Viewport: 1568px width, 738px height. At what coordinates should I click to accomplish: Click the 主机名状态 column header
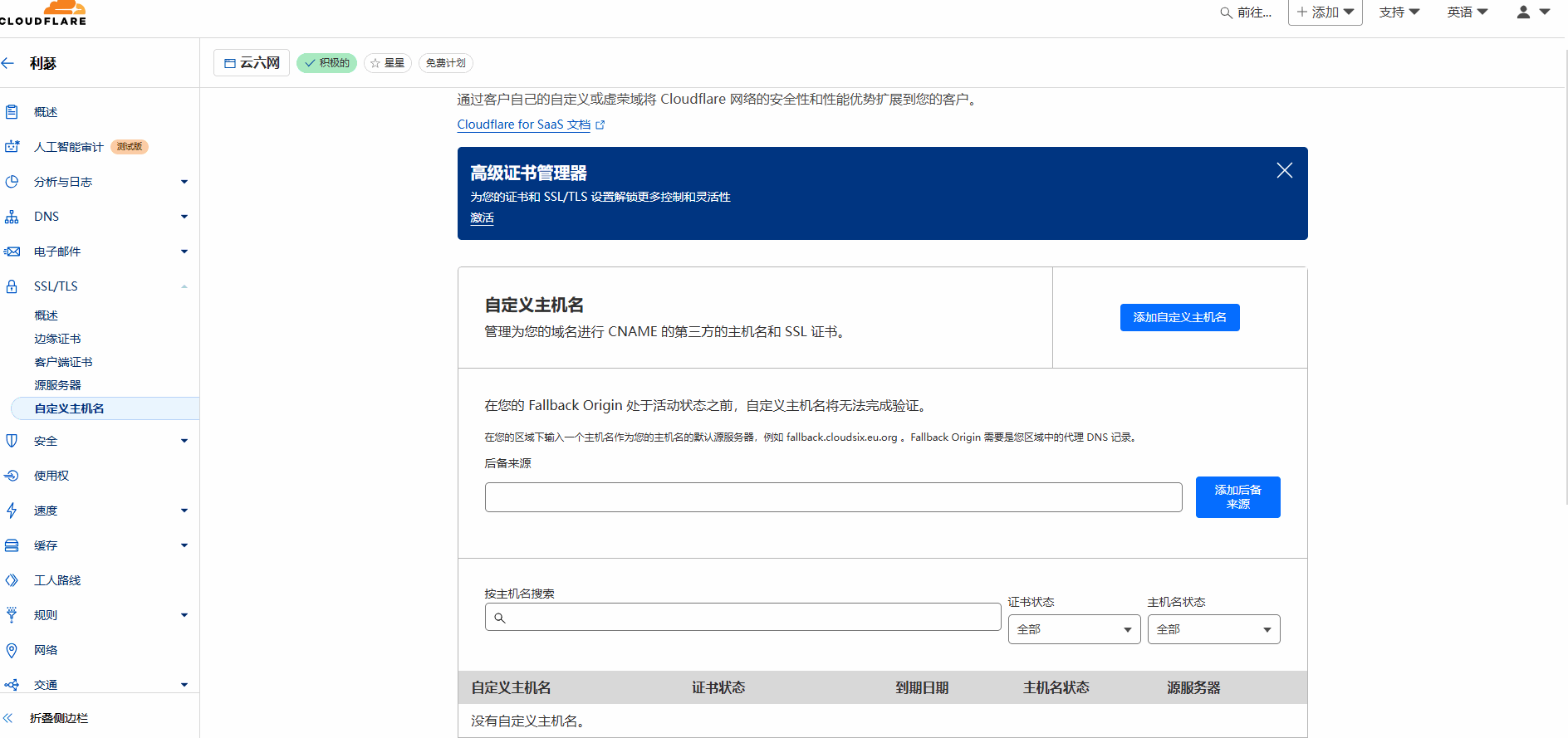(x=1056, y=687)
